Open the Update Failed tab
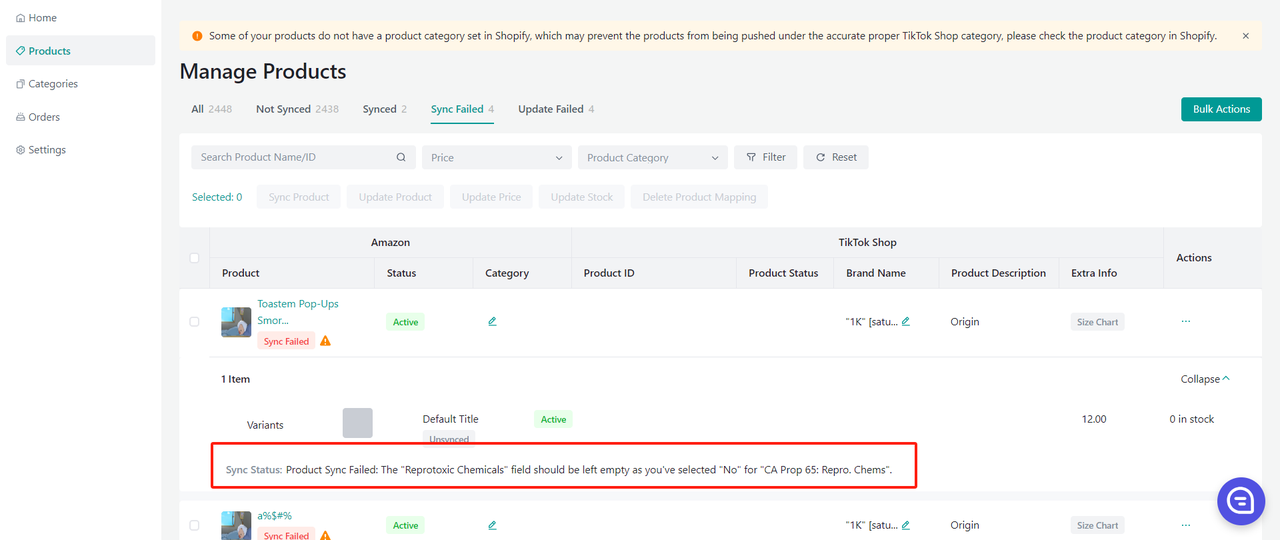Viewport: 1280px width, 540px height. [555, 109]
